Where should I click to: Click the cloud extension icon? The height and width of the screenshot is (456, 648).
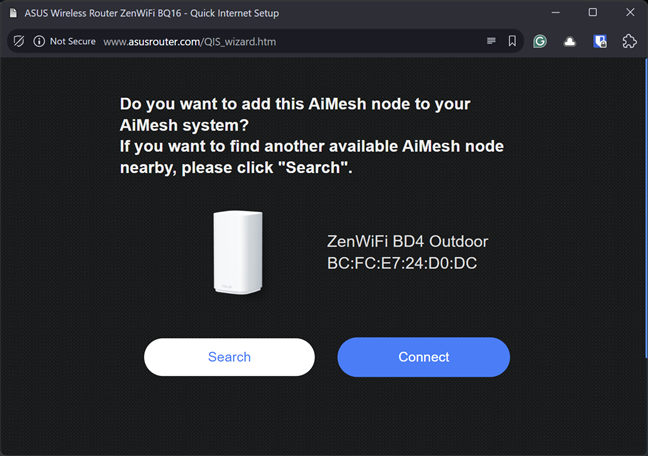coord(569,41)
